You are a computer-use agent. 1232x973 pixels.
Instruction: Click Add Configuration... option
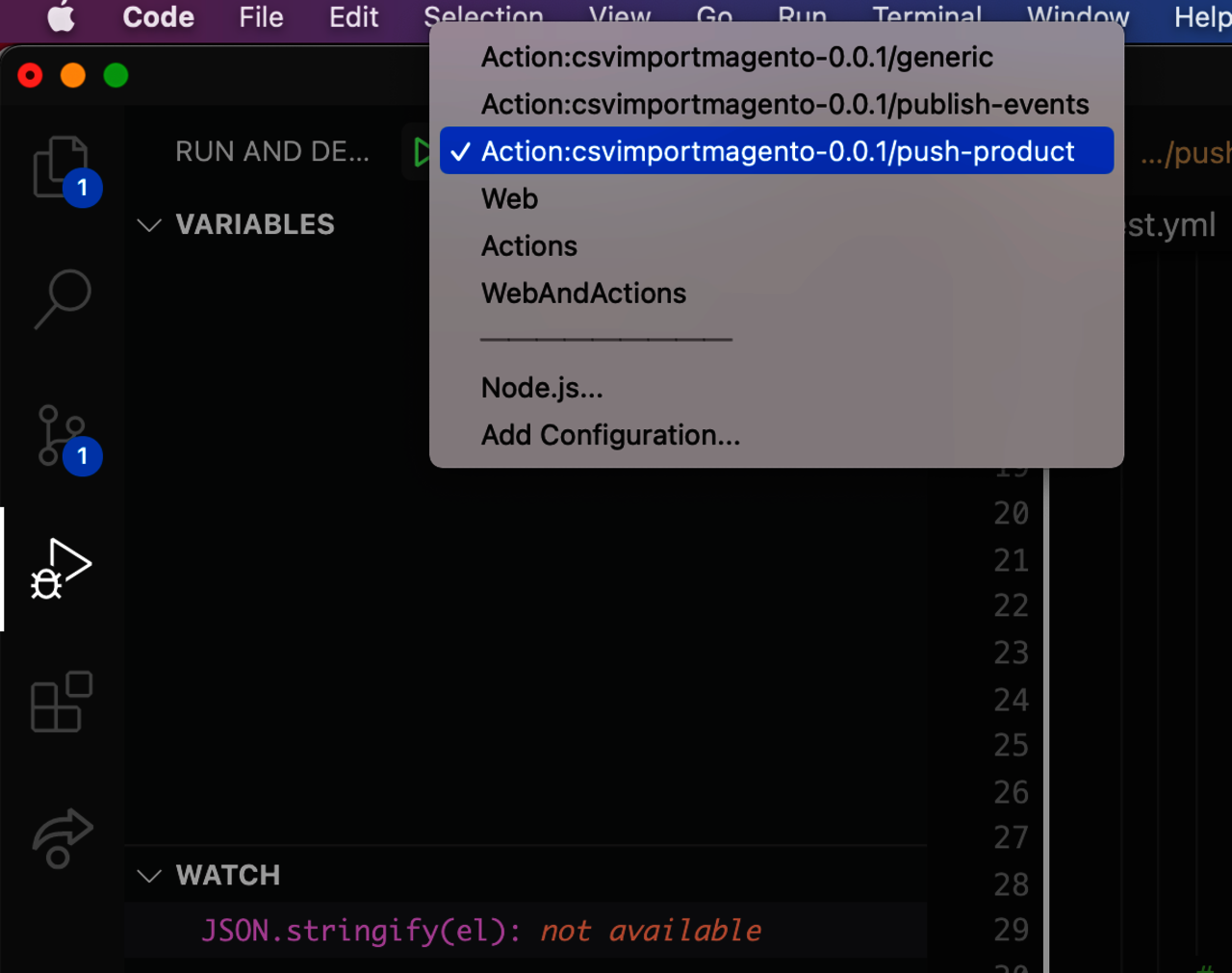(x=610, y=435)
